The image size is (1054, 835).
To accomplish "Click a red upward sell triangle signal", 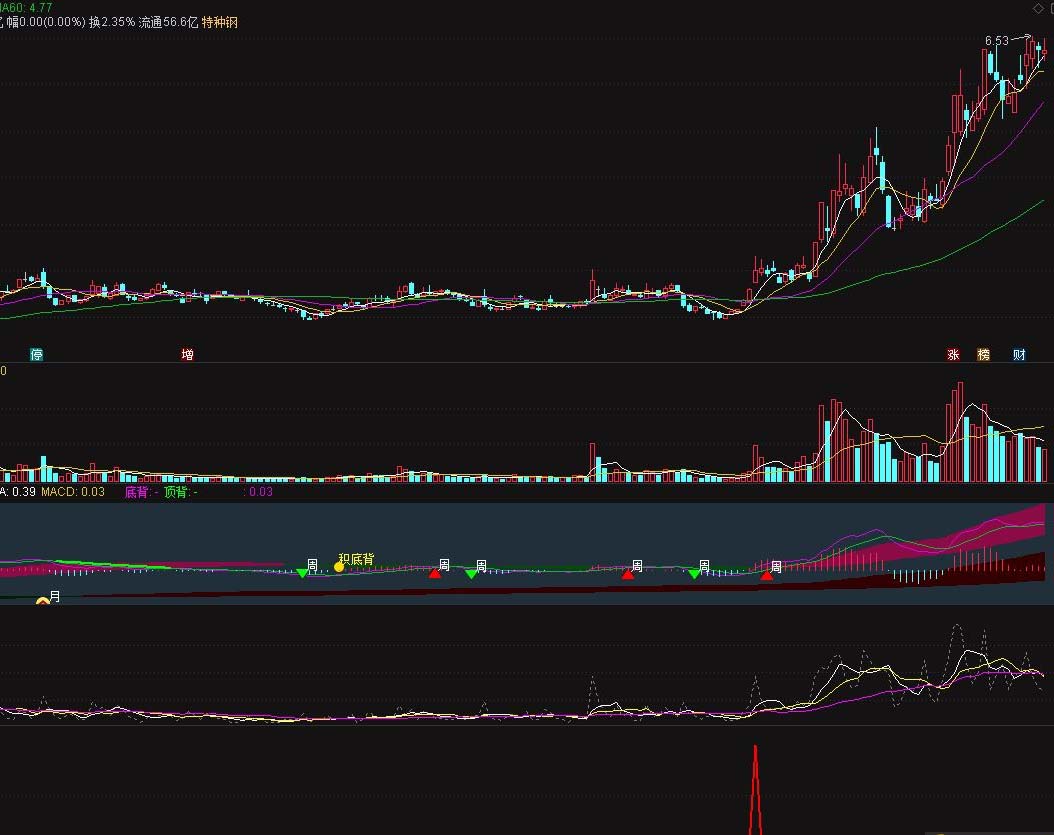I will pos(435,574).
